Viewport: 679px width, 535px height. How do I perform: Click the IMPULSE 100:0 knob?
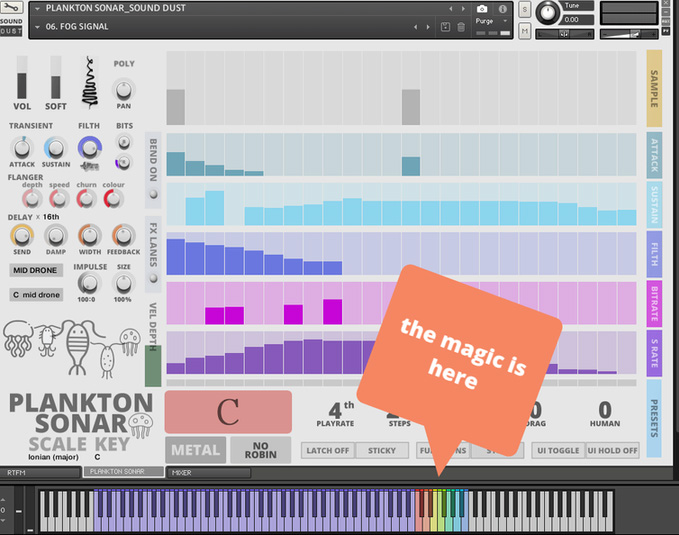[x=88, y=283]
